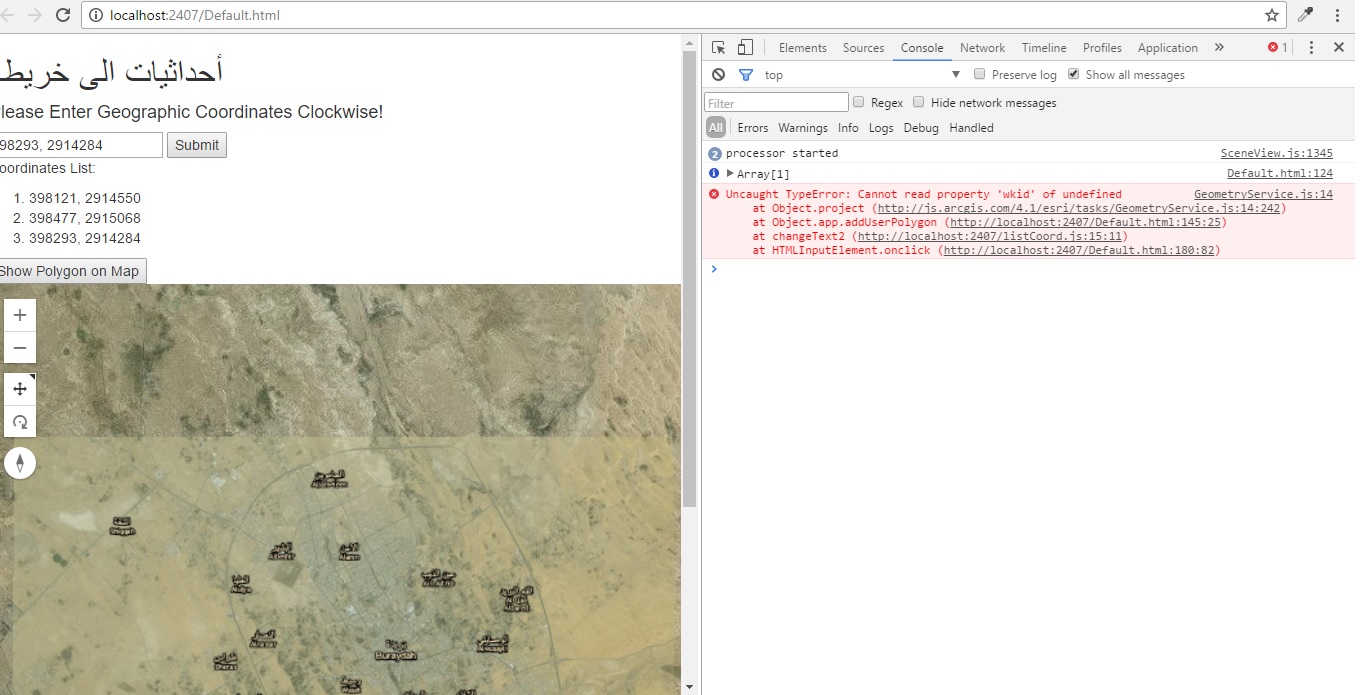
Task: Clear the console with the clear icon
Action: coord(718,75)
